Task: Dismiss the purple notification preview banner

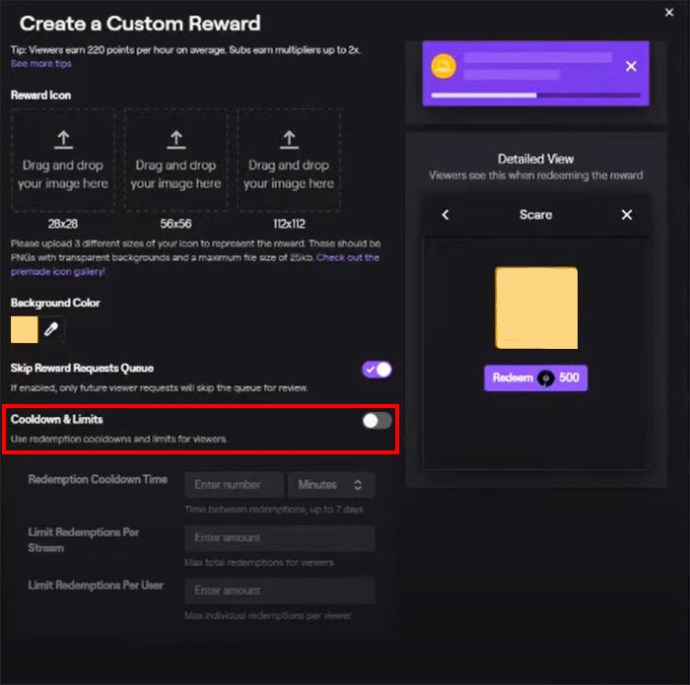Action: click(631, 66)
